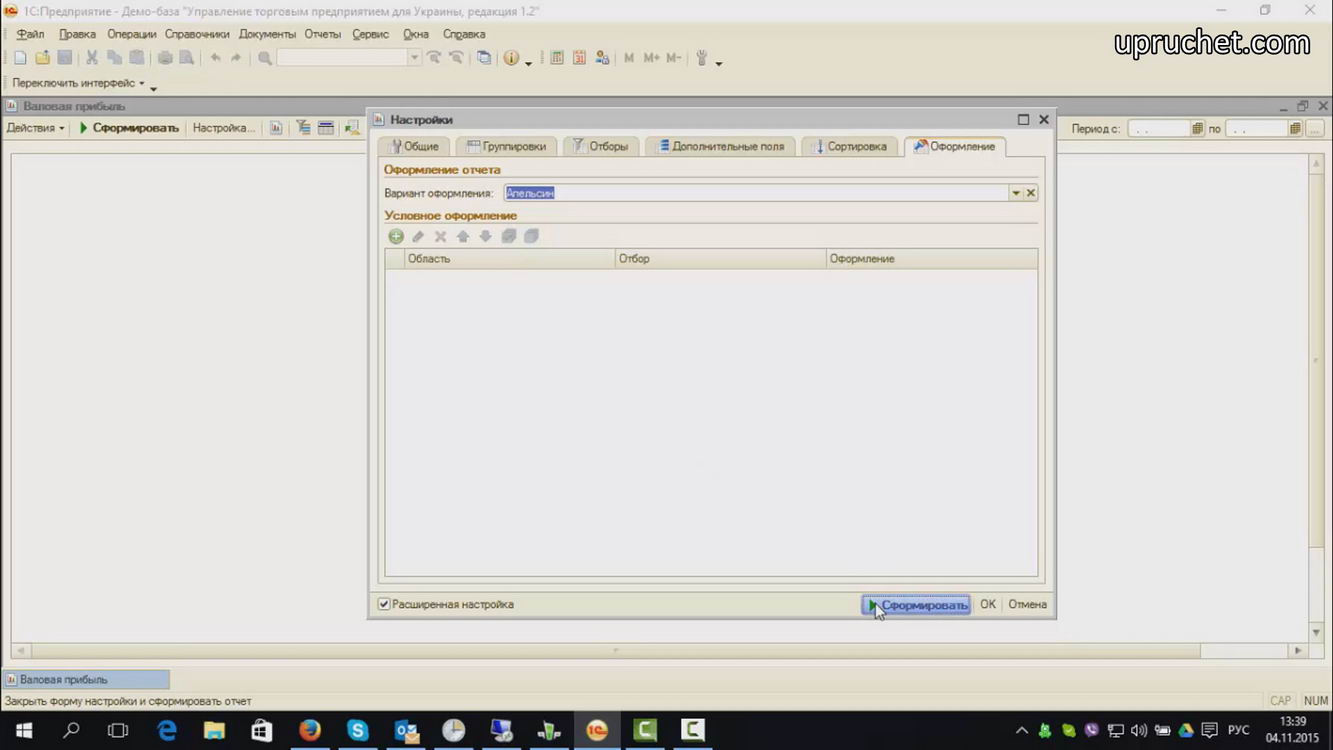Open Настройка... in the report toolbar
Image resolution: width=1333 pixels, height=750 pixels.
coord(224,128)
